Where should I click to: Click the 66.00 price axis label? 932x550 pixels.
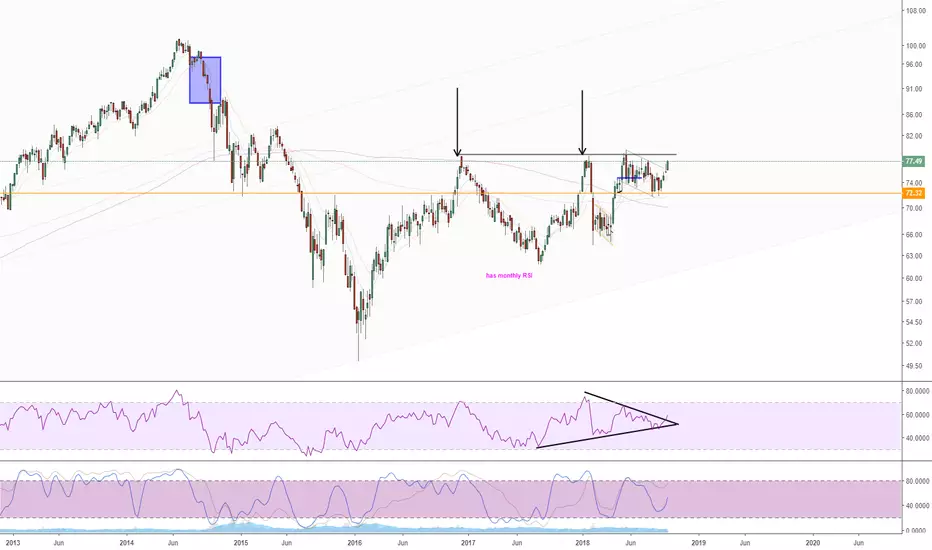click(x=915, y=235)
